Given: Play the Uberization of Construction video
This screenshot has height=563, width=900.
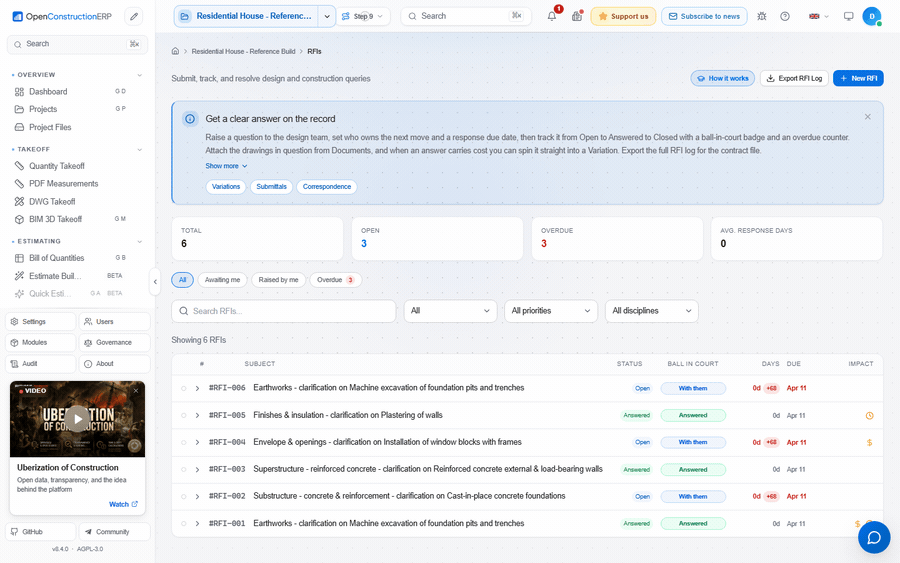Looking at the screenshot, I should coord(77,419).
